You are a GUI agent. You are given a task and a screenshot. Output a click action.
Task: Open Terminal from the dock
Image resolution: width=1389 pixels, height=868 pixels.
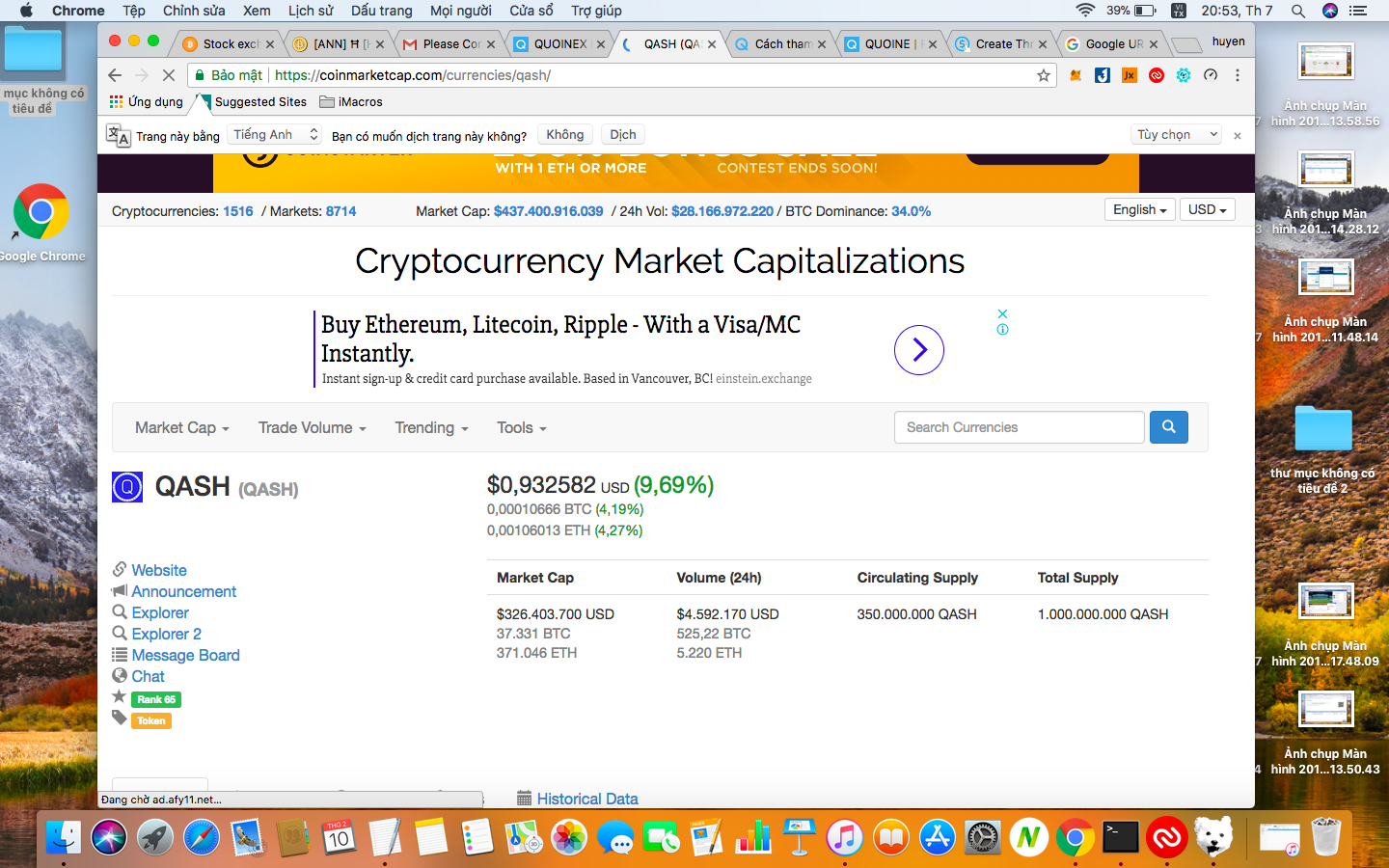1121,837
